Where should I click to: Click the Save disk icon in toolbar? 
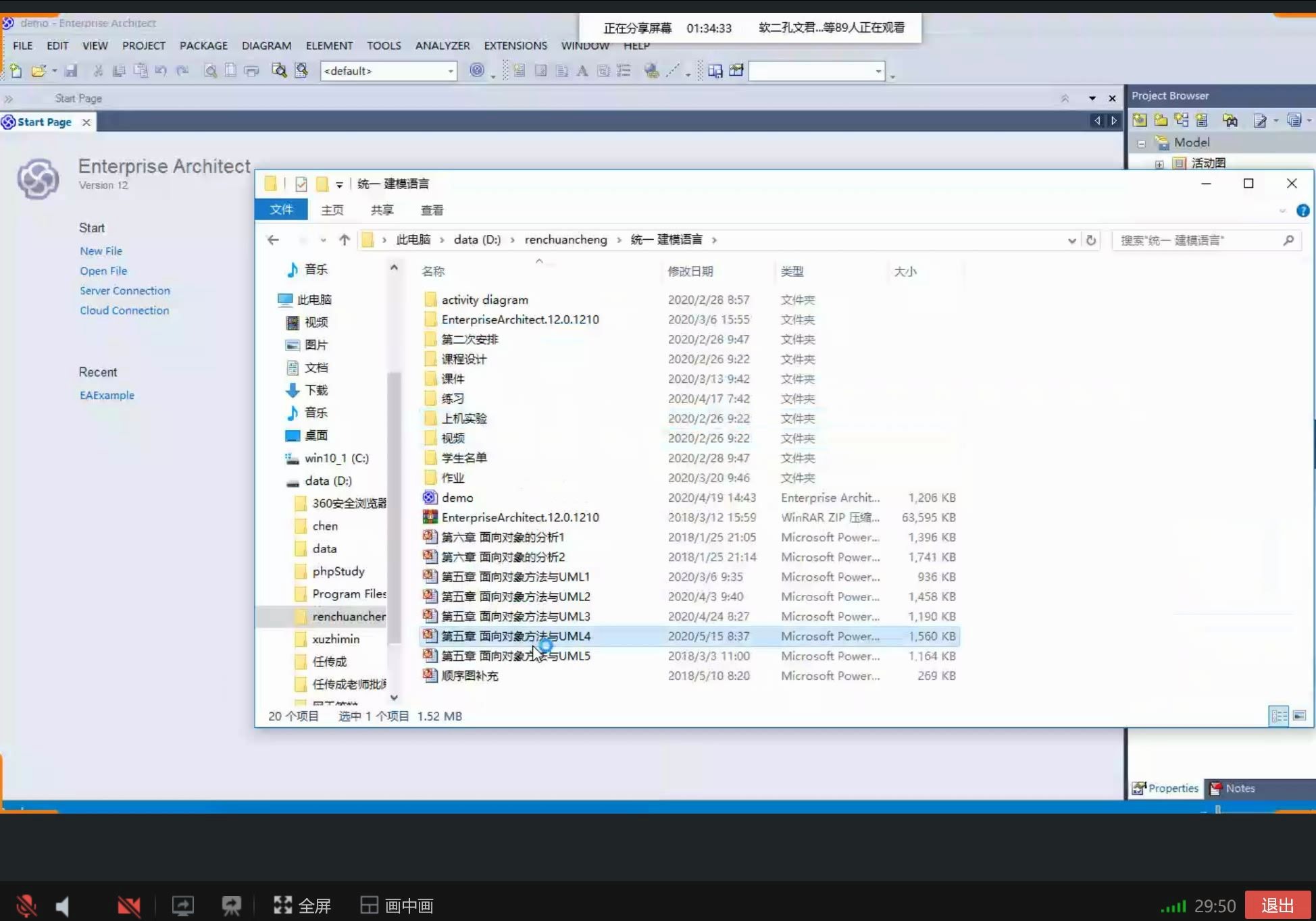point(71,71)
